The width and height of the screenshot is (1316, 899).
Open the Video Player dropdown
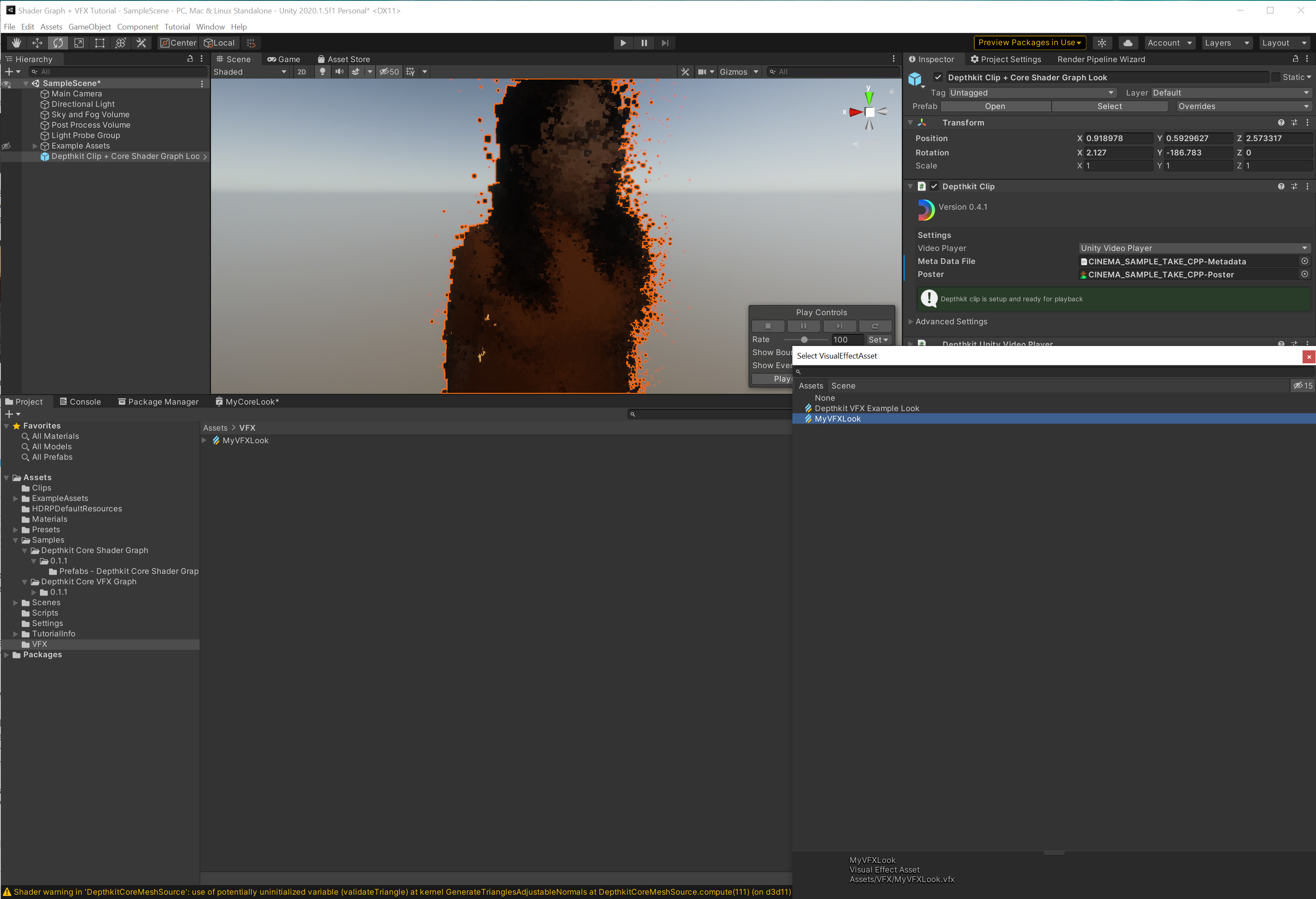tap(1194, 248)
